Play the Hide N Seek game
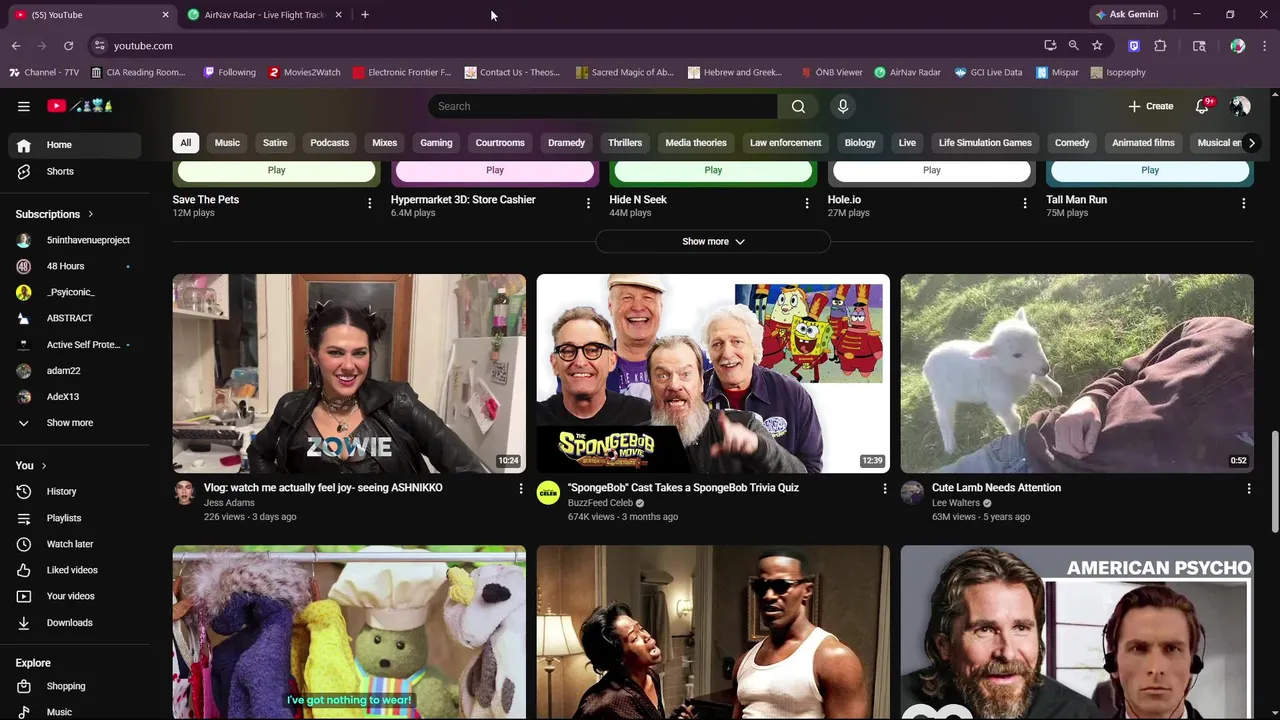The image size is (1280, 720). pyautogui.click(x=713, y=171)
